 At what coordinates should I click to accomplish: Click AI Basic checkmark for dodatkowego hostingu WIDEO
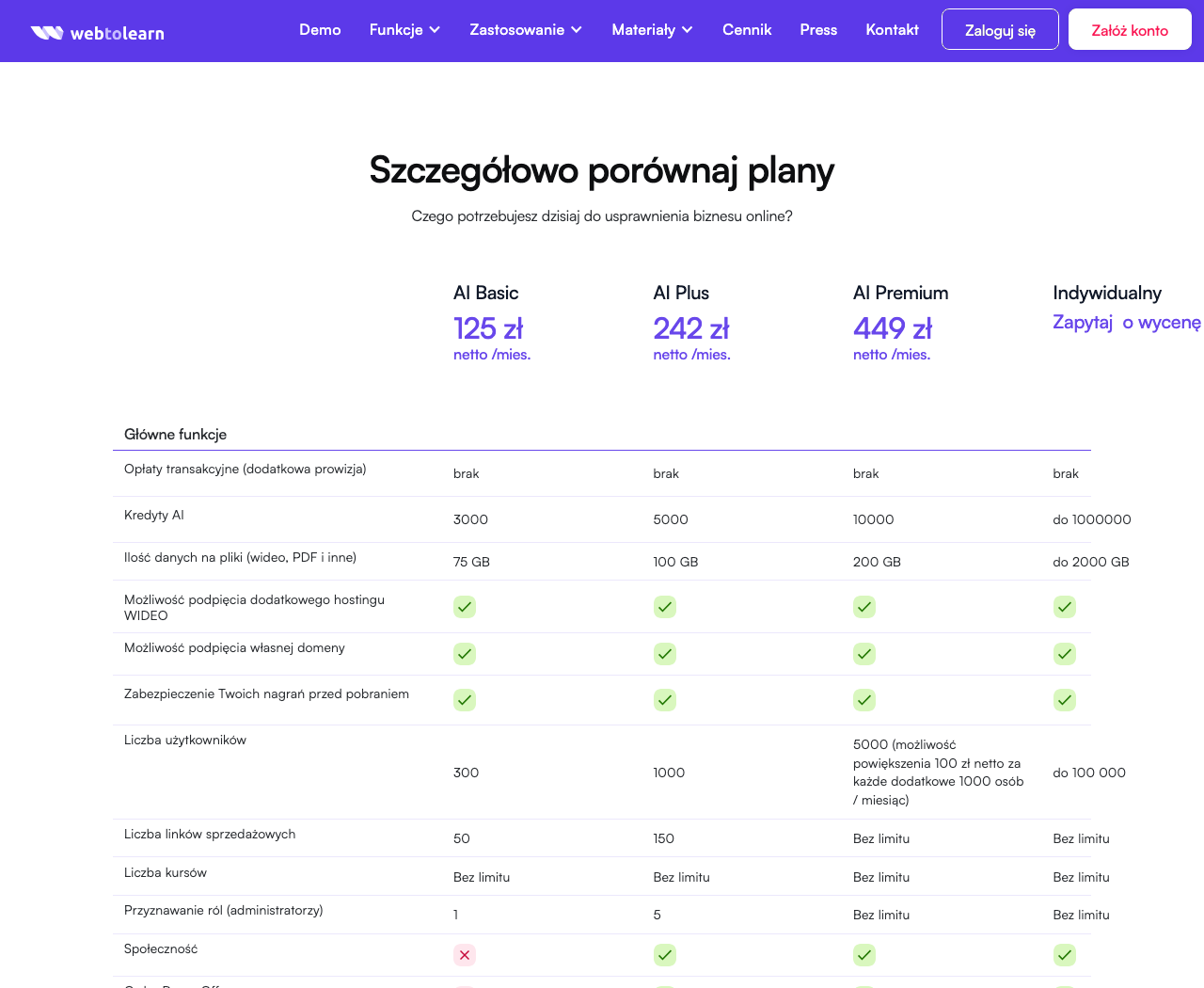(465, 607)
